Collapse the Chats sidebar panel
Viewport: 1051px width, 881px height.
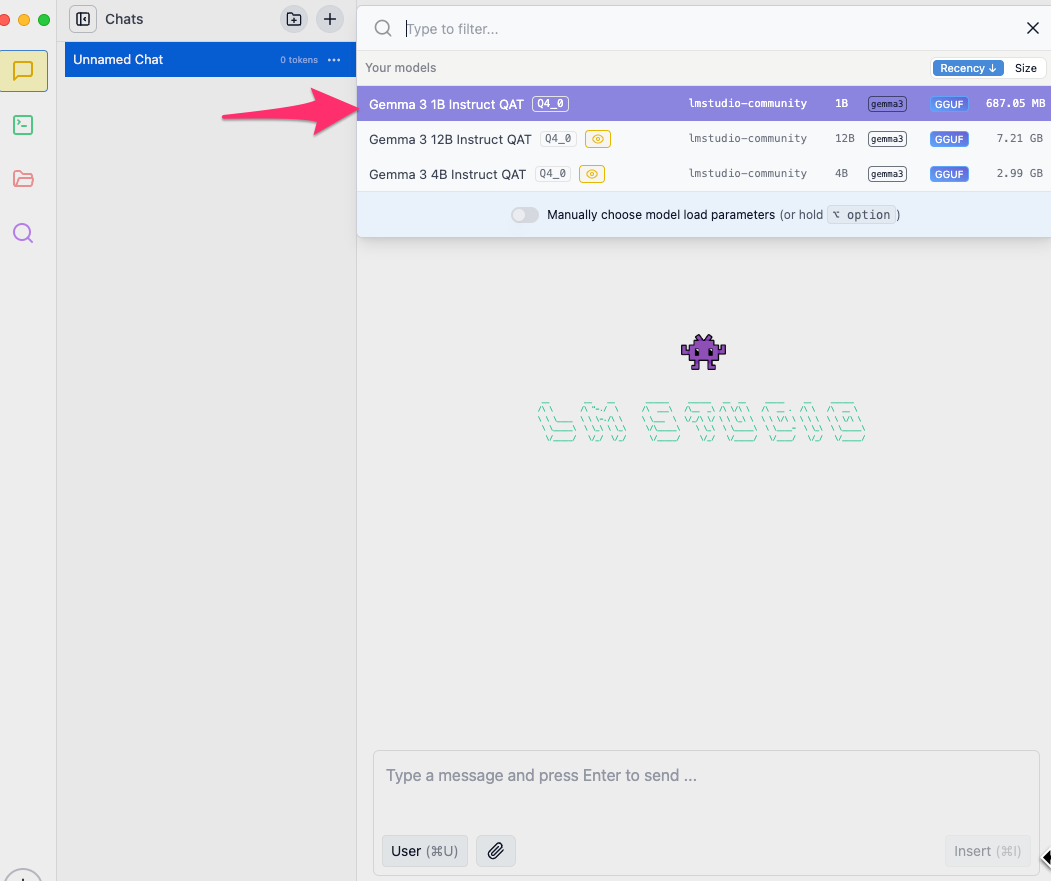83,19
